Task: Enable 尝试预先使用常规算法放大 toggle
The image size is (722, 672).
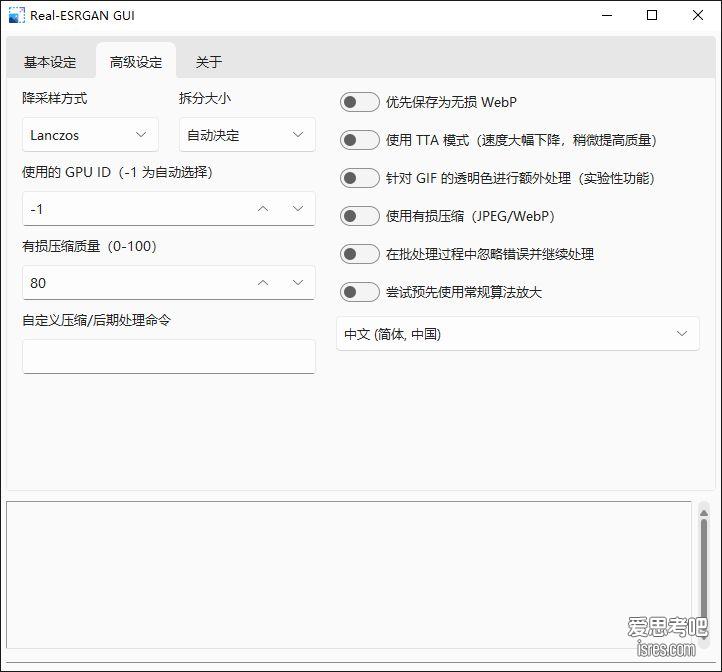Action: [x=360, y=292]
